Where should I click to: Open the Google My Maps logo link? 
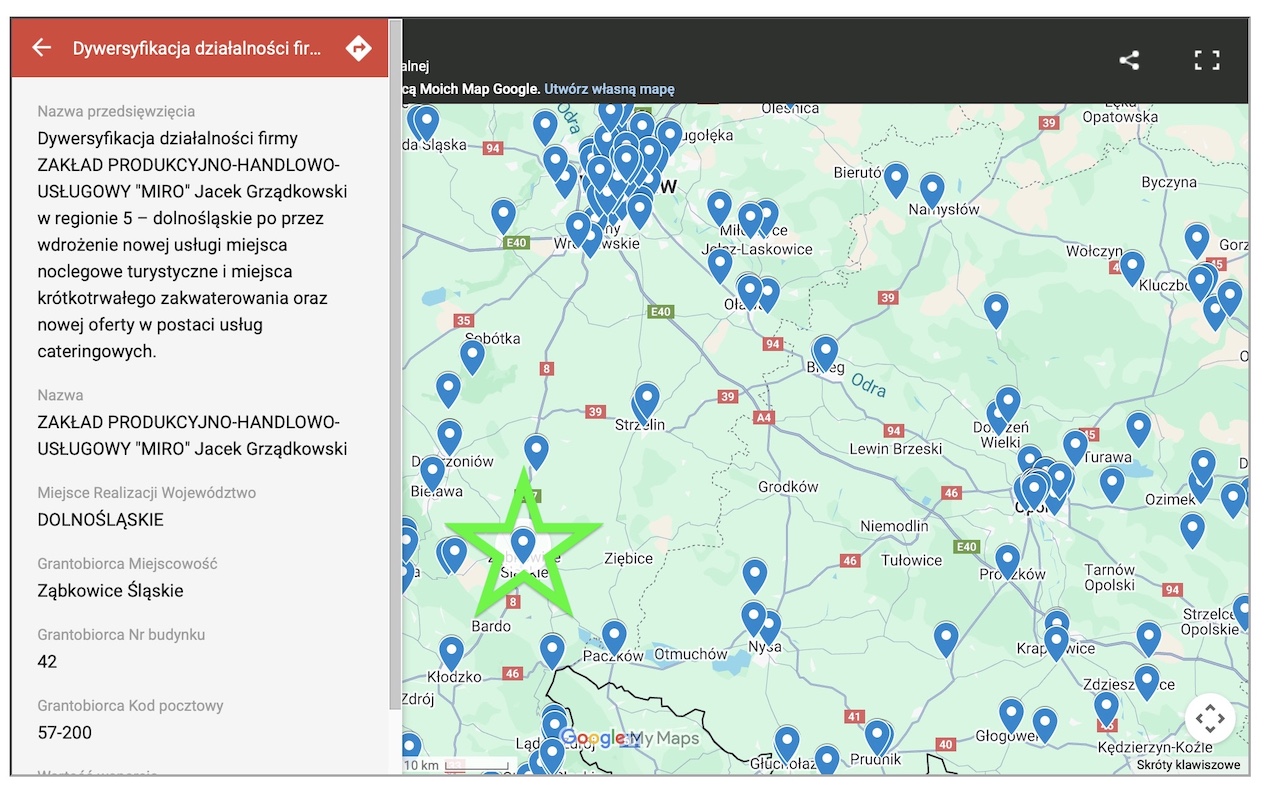[x=629, y=739]
